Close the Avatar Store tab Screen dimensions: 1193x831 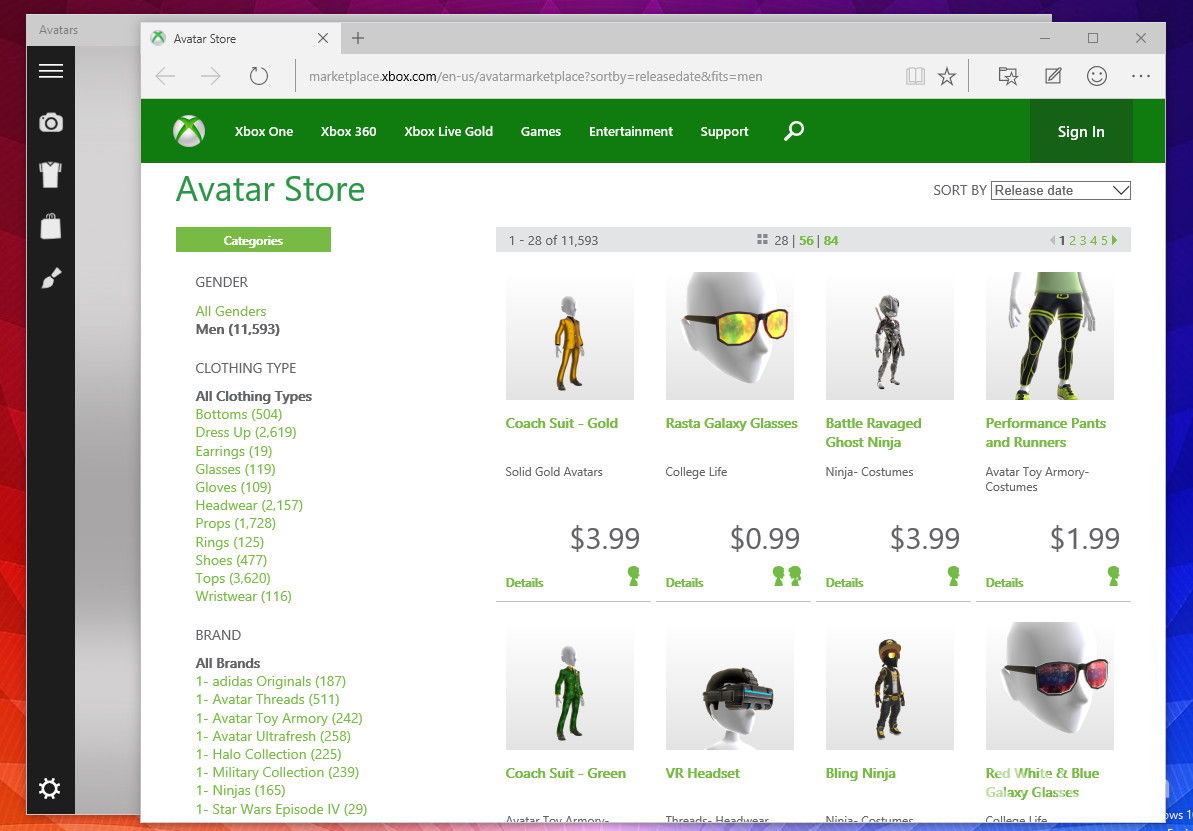point(323,38)
